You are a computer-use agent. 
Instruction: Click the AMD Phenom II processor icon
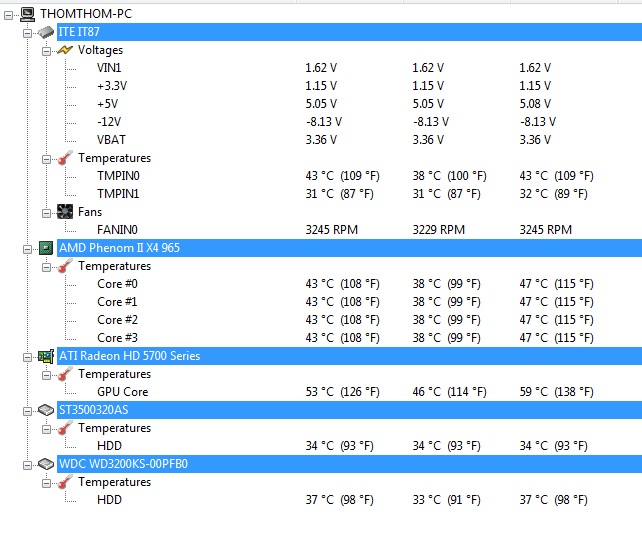46,248
